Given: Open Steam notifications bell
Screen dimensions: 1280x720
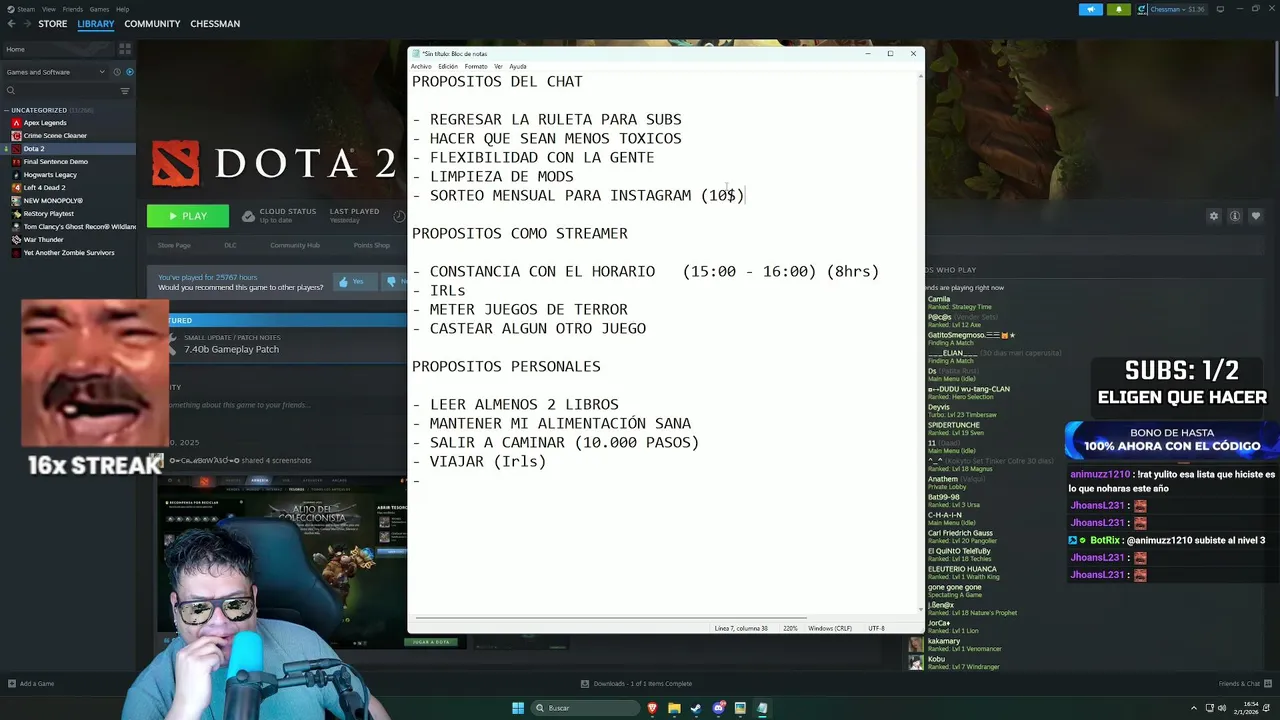Looking at the screenshot, I should [1118, 10].
